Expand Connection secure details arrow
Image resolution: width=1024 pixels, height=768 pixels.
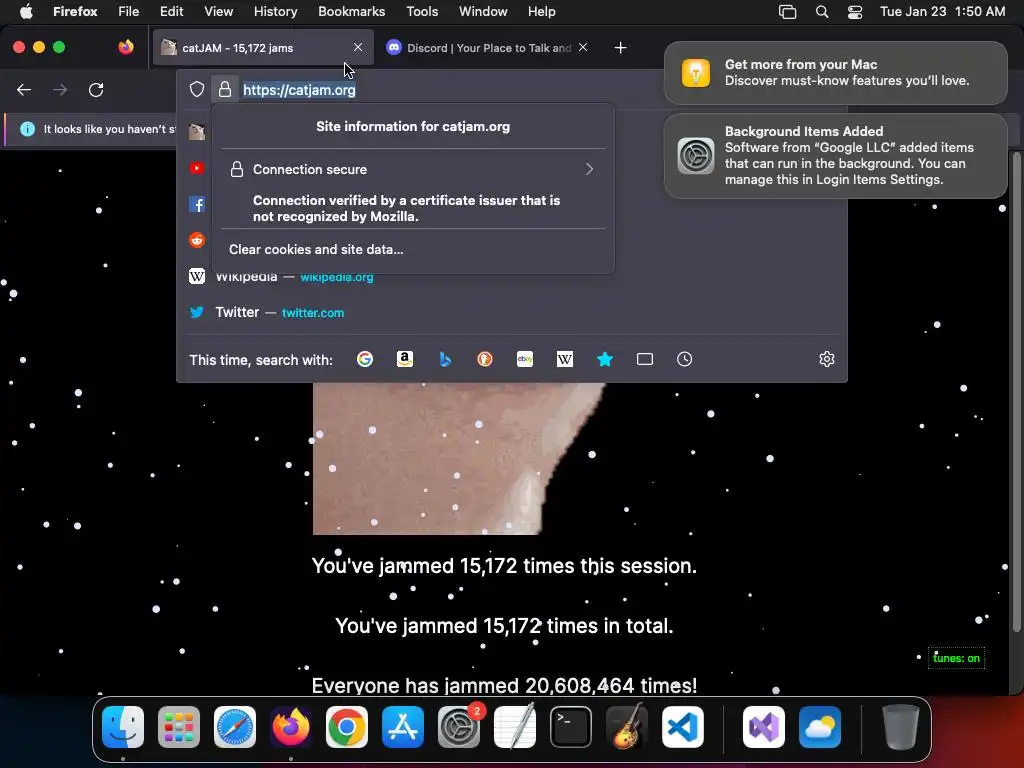click(589, 169)
